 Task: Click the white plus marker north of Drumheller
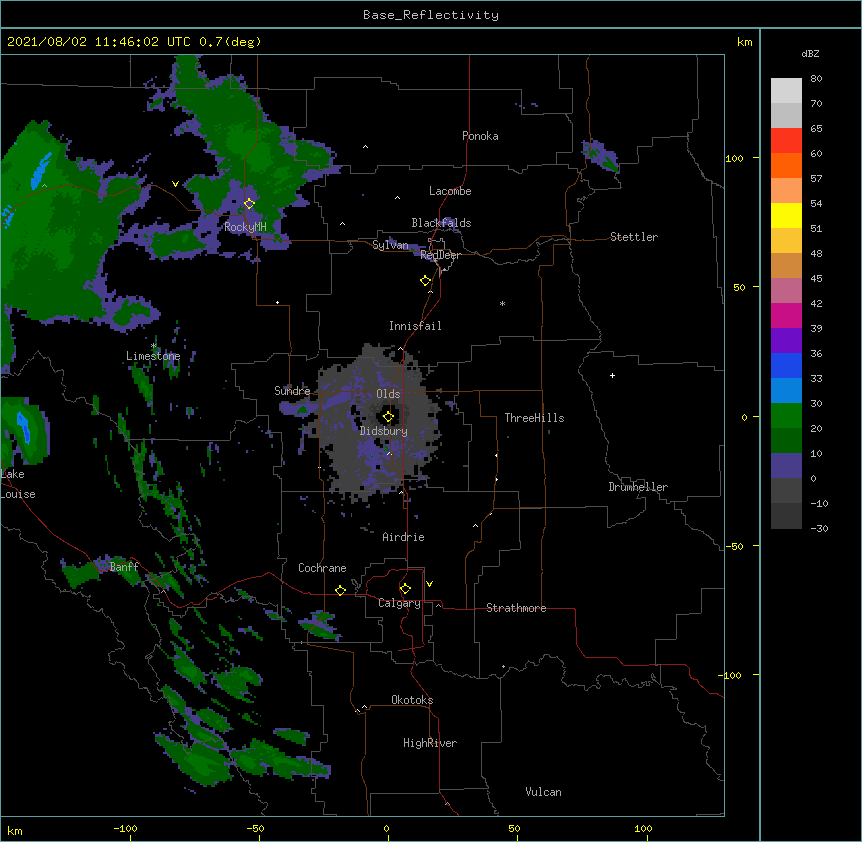612,375
